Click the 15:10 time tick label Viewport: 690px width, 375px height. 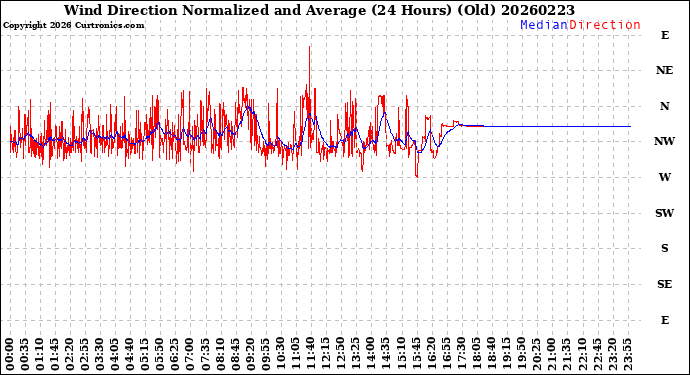pyautogui.click(x=401, y=355)
